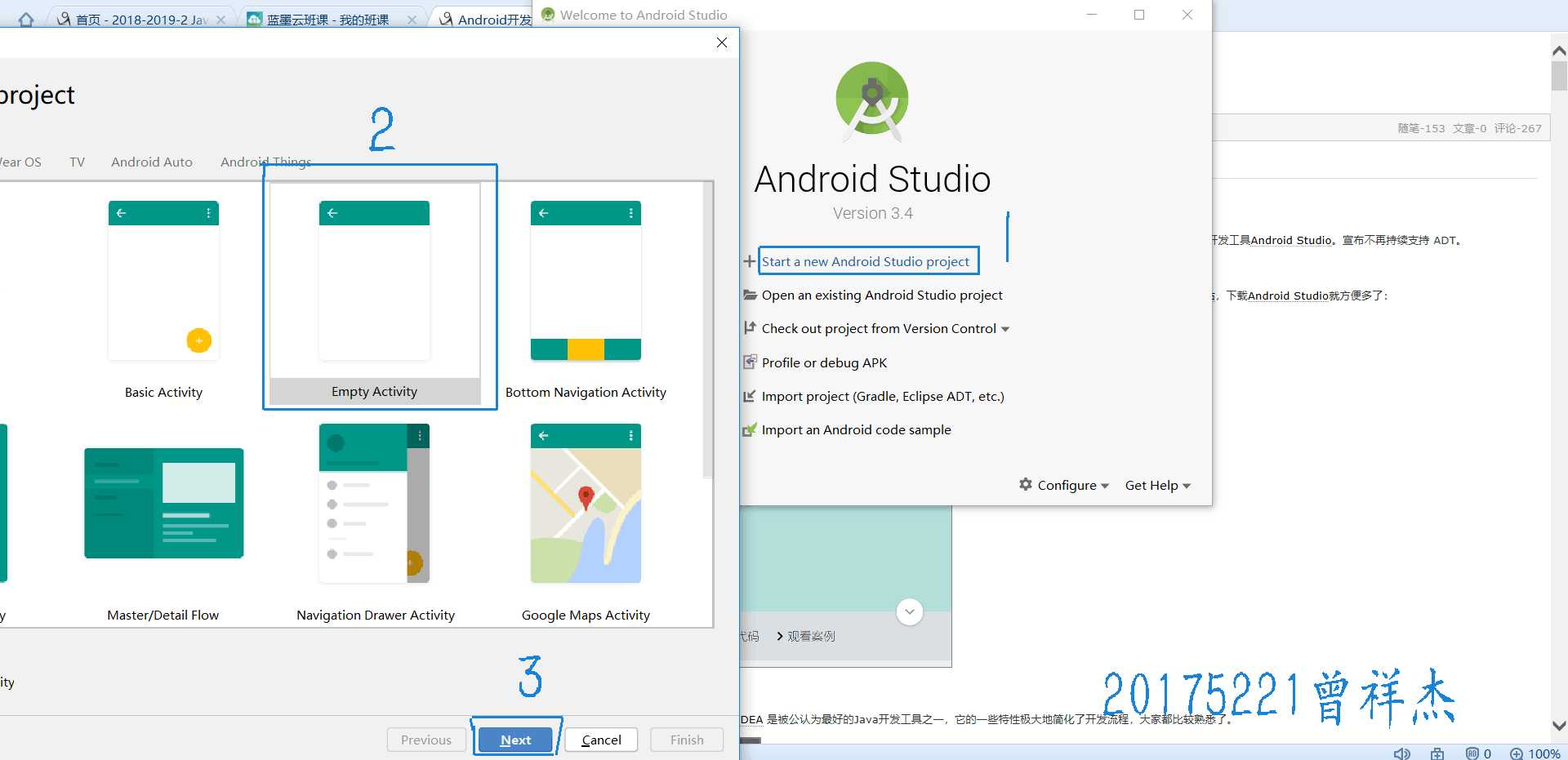Click the round chevron-down button on webpage
This screenshot has width=1568, height=760.
point(910,611)
